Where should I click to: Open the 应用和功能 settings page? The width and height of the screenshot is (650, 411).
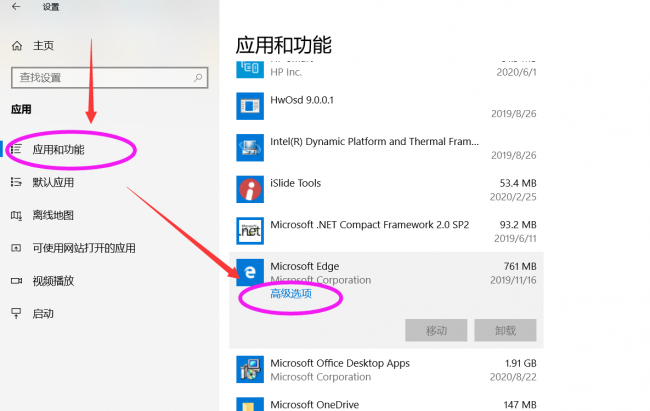coord(58,149)
